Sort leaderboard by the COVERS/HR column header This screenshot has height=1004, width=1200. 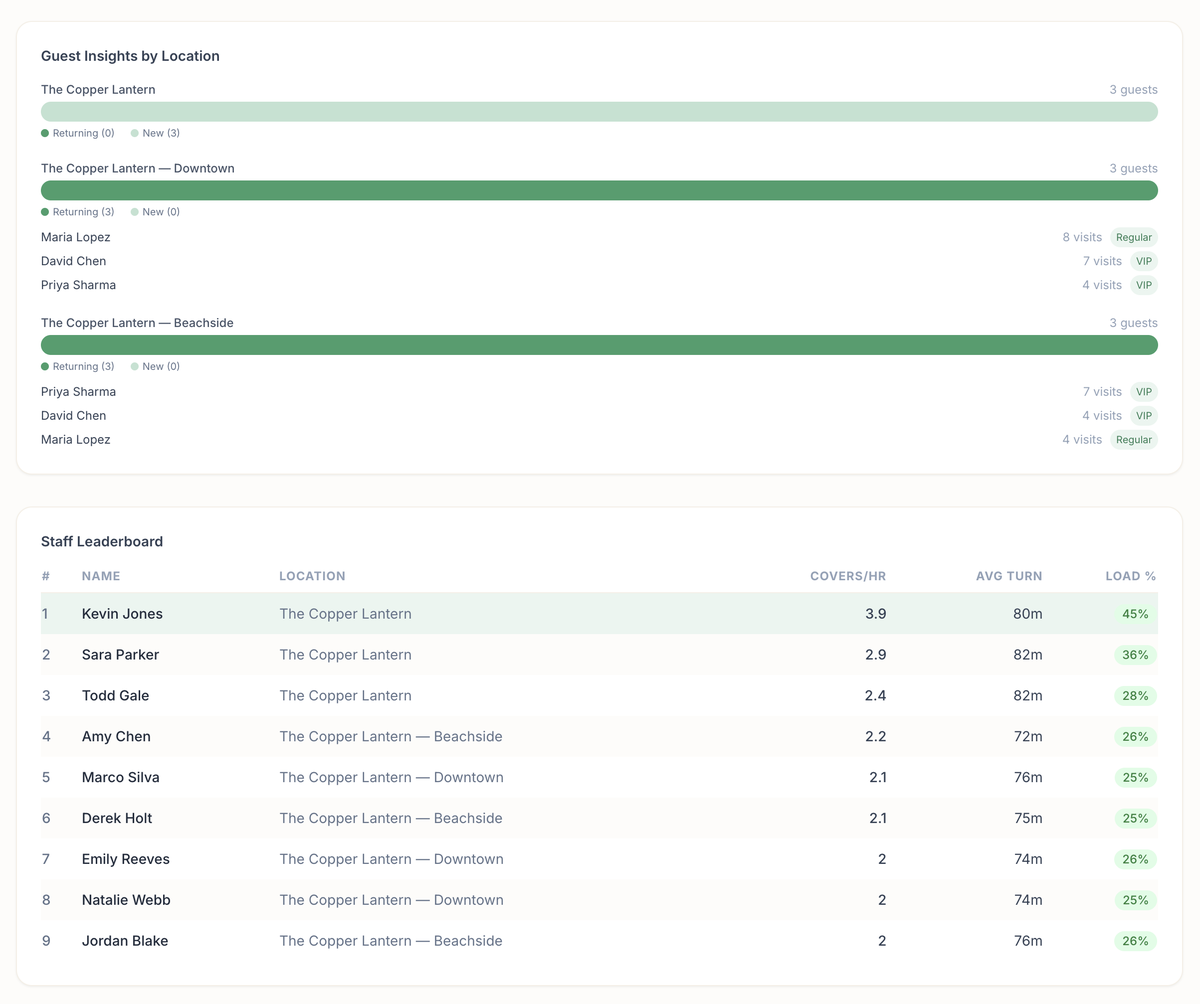coord(848,576)
